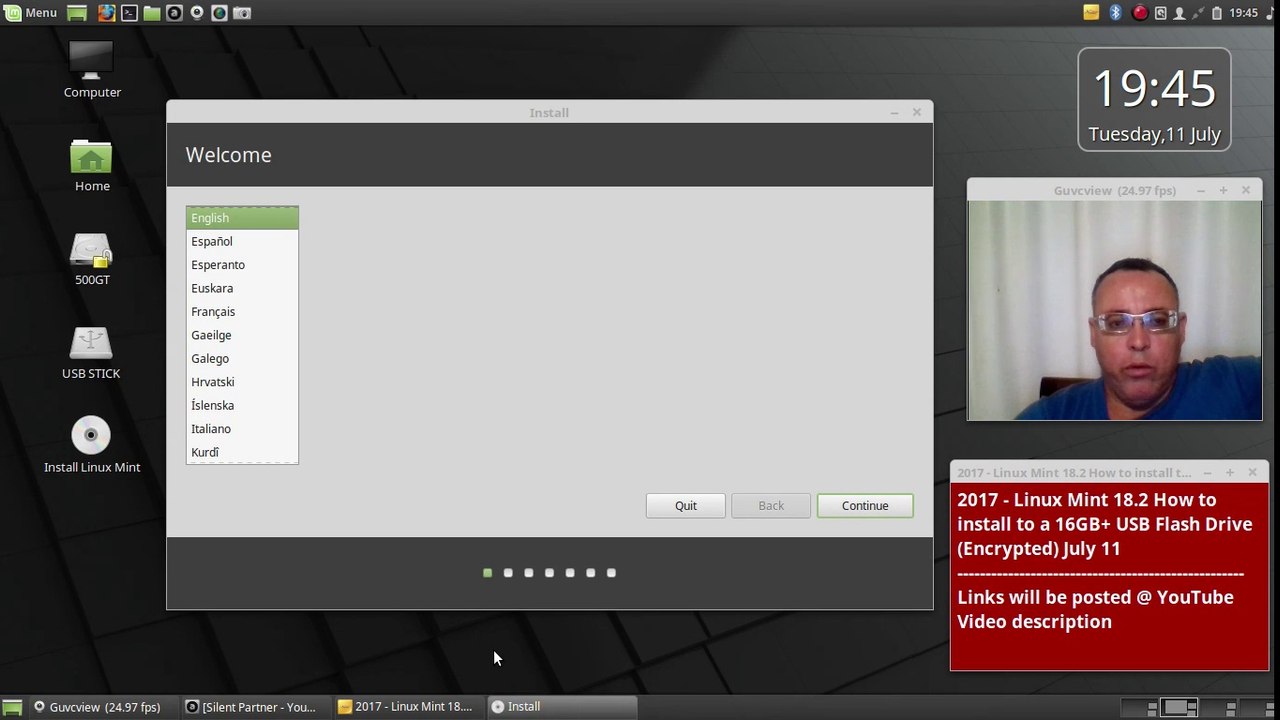1280x720 pixels.
Task: Click the desktop clock widget showing 19:45
Action: pos(1154,100)
